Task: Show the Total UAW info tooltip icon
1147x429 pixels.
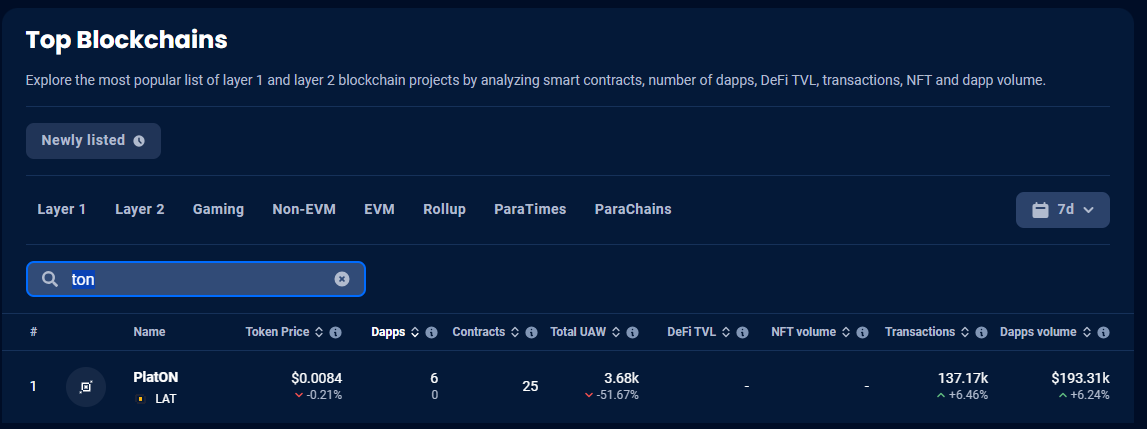Action: pyautogui.click(x=633, y=332)
